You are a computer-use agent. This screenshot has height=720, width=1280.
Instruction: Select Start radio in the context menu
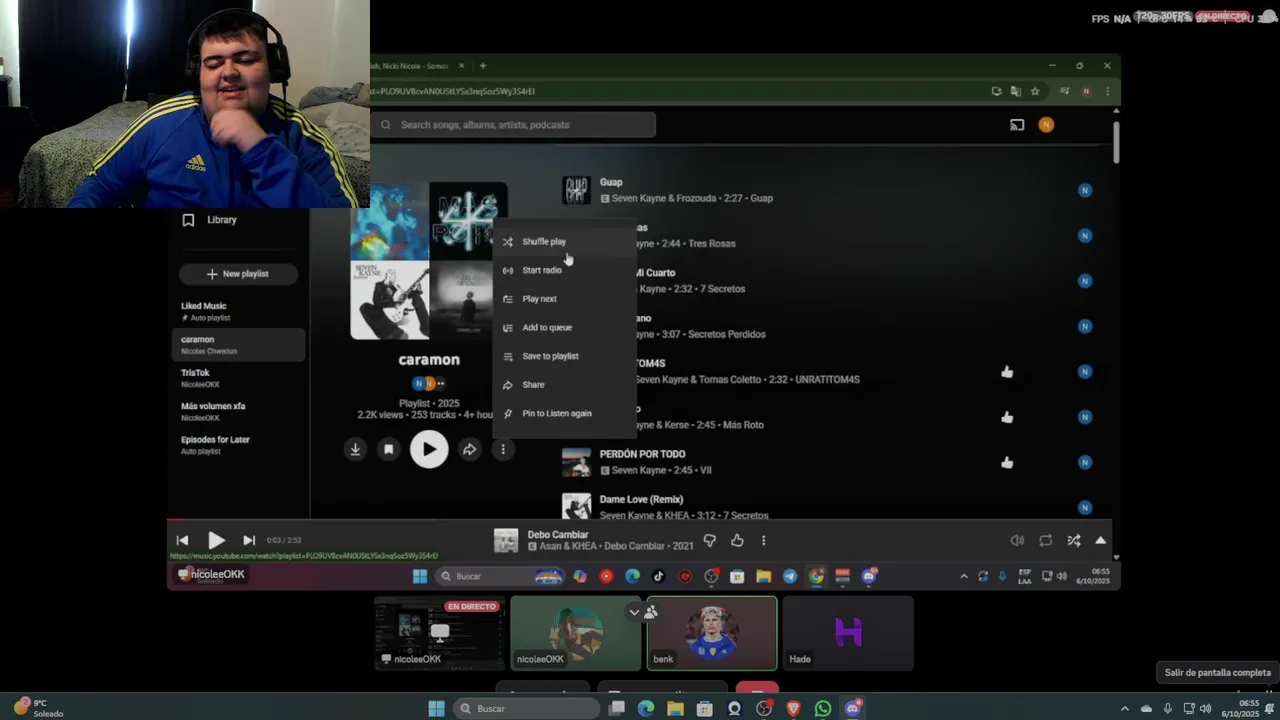coord(564,270)
